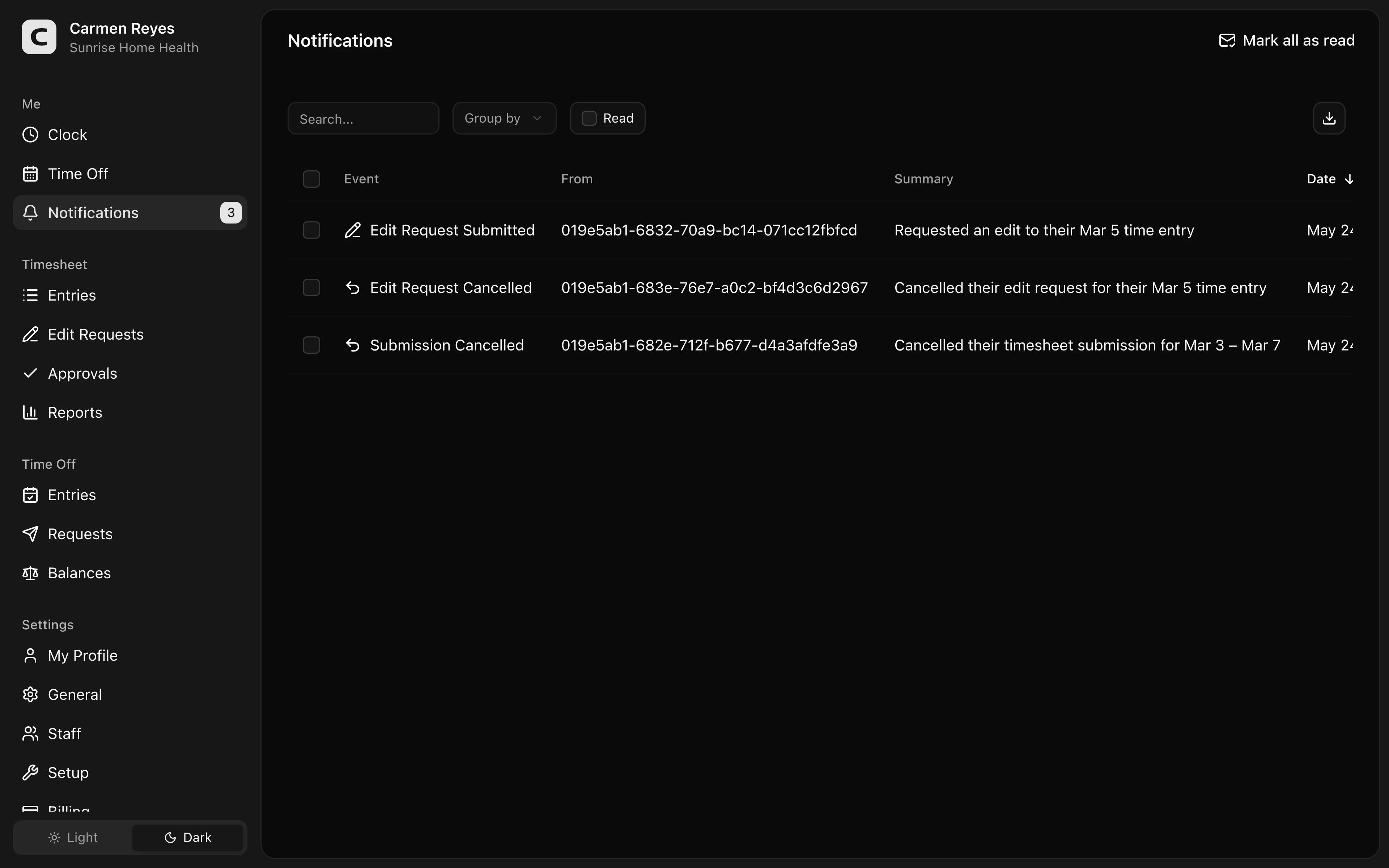This screenshot has width=1389, height=868.
Task: Click the notifications count badge 3
Action: [x=231, y=212]
